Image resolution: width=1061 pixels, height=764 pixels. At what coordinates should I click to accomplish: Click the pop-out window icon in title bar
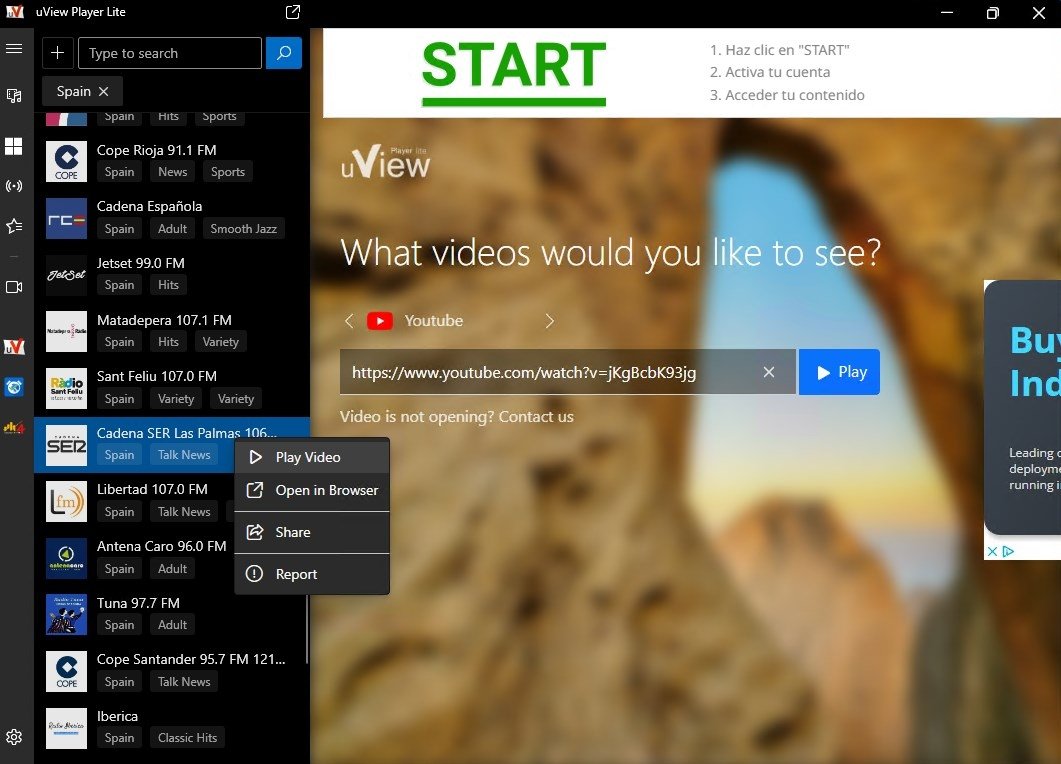[293, 12]
